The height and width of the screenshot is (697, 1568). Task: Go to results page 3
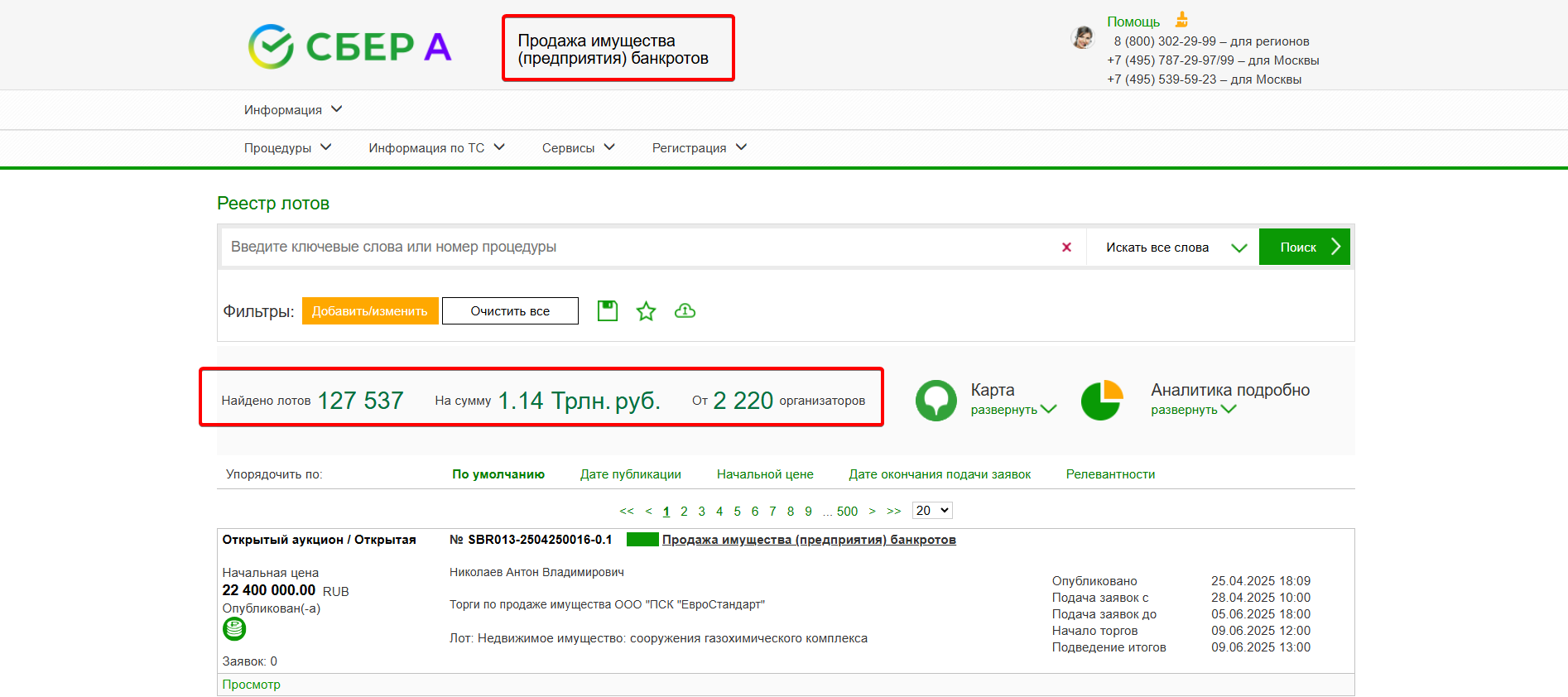702,512
